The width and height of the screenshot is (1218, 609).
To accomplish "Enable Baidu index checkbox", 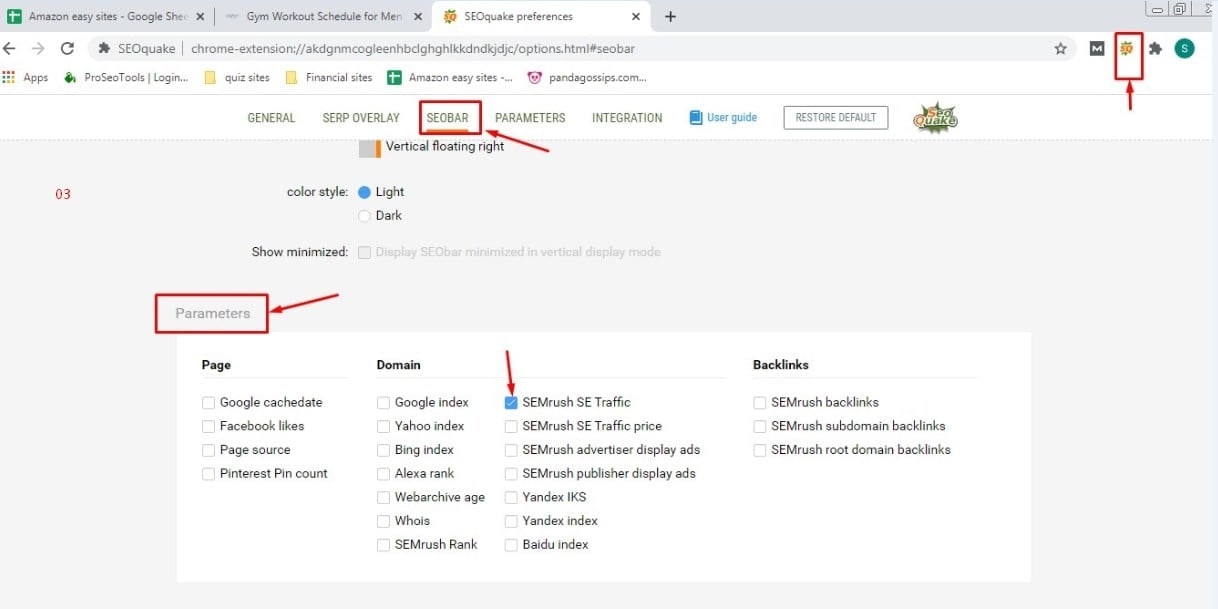I will tap(511, 545).
